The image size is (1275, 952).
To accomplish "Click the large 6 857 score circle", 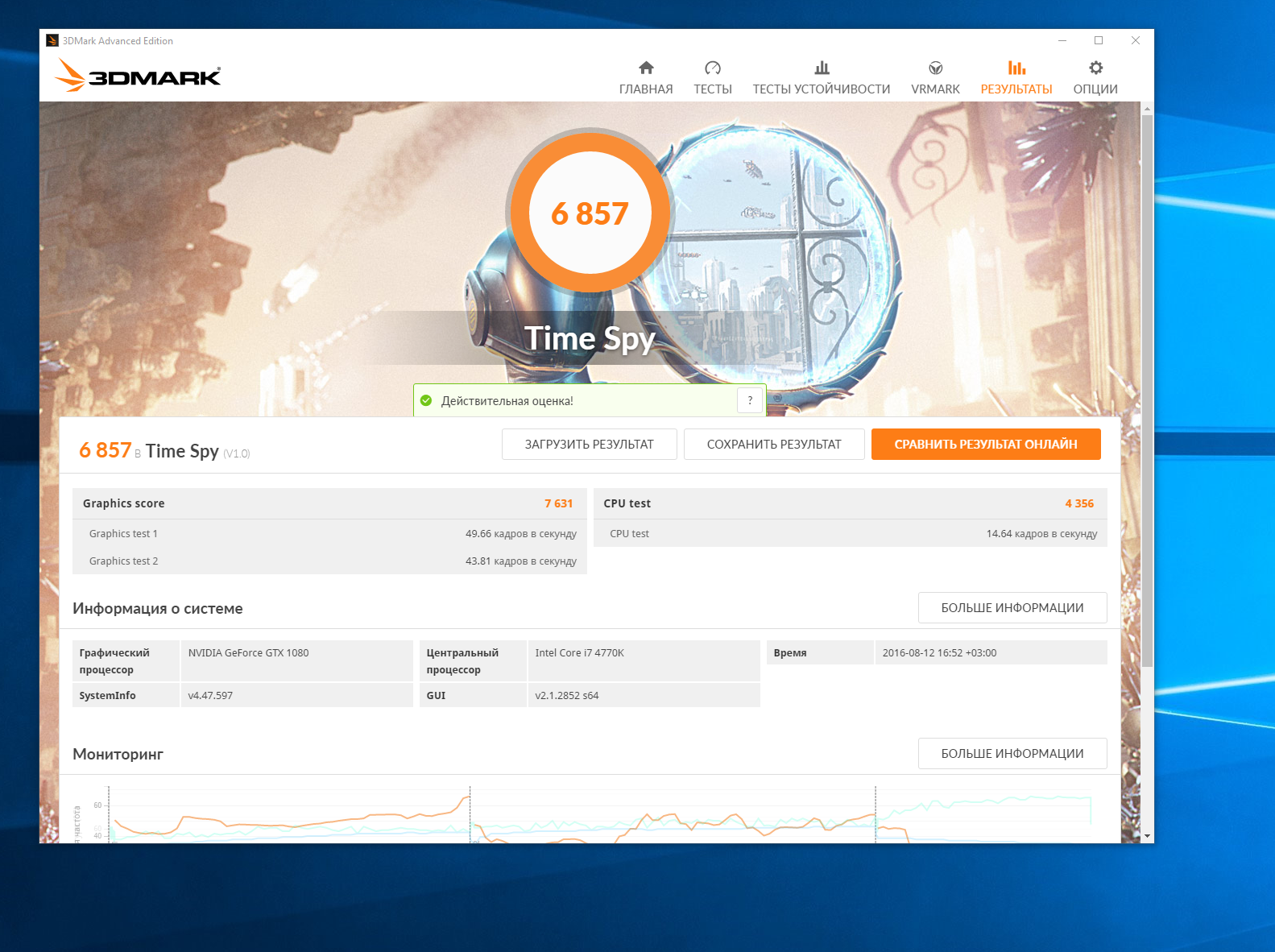I will coord(590,213).
